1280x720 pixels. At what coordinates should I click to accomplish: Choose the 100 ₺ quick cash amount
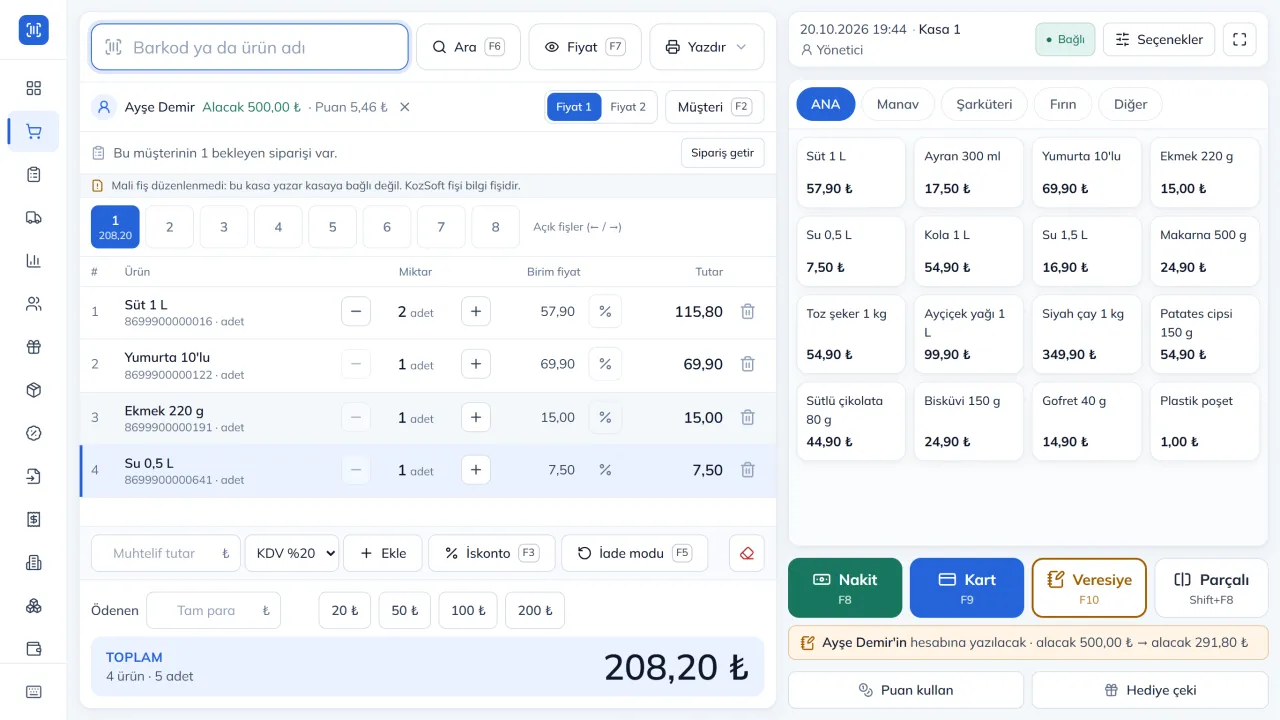coord(468,610)
